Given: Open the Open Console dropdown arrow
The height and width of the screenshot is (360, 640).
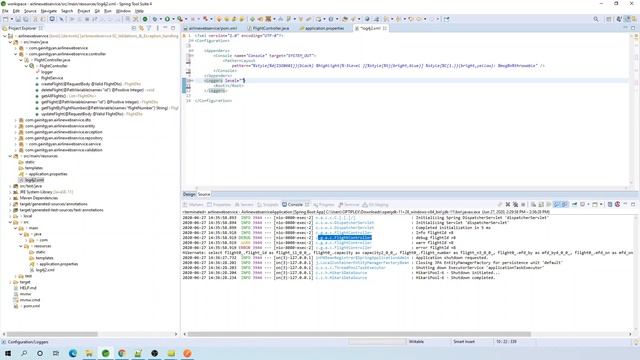Looking at the screenshot, I should click(601, 204).
